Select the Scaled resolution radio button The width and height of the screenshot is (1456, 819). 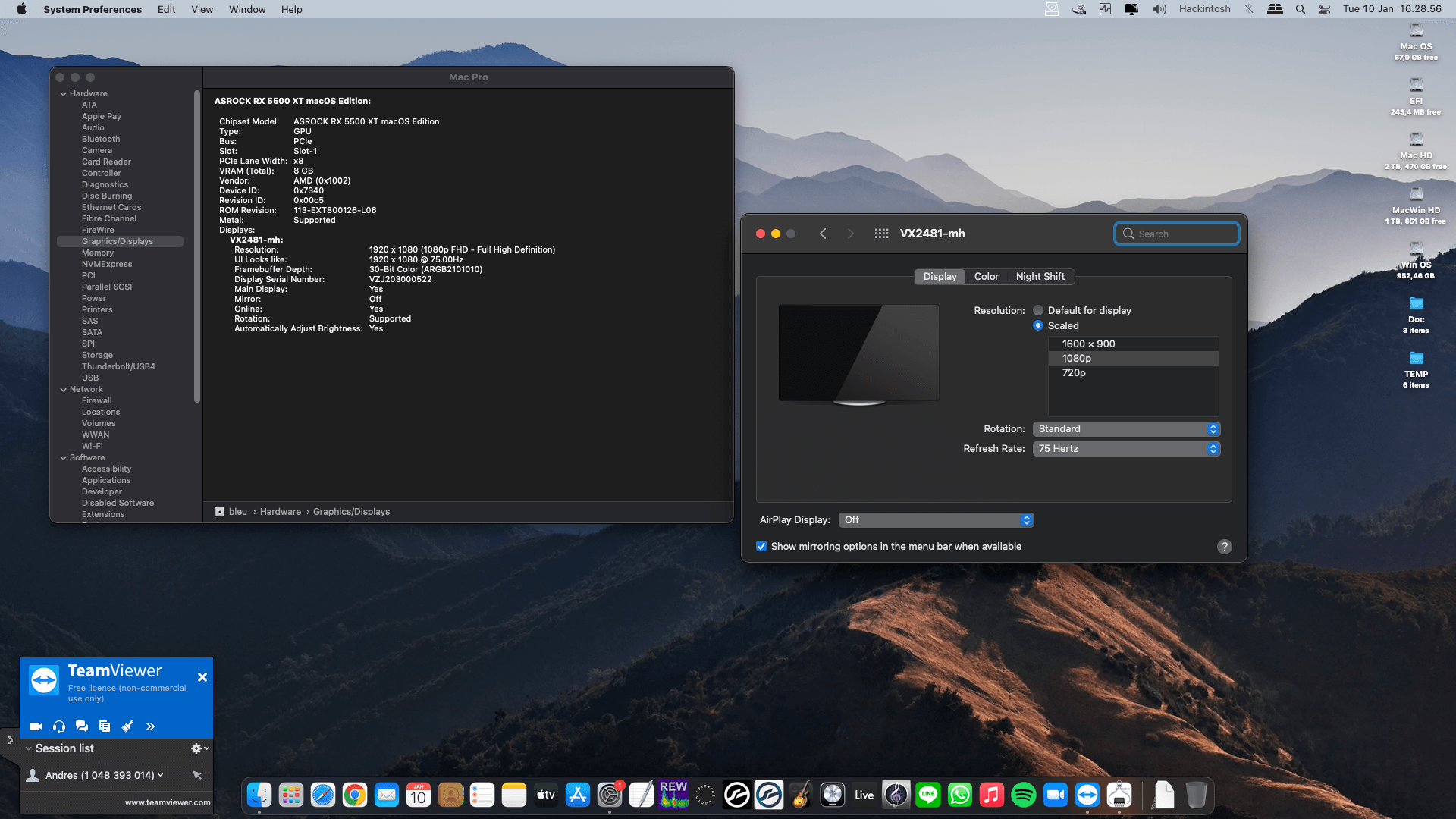coord(1038,325)
